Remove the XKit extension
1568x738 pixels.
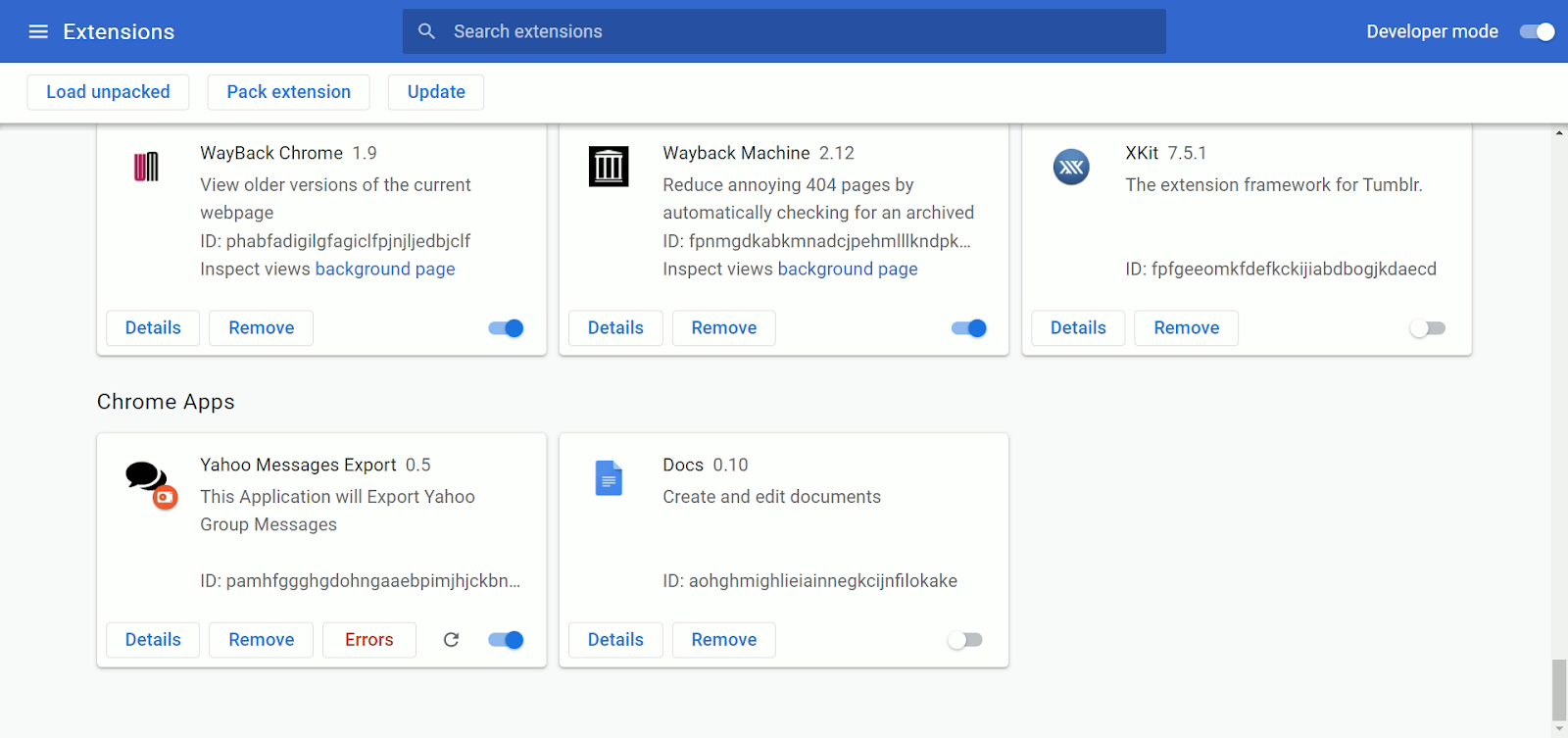pyautogui.click(x=1187, y=328)
